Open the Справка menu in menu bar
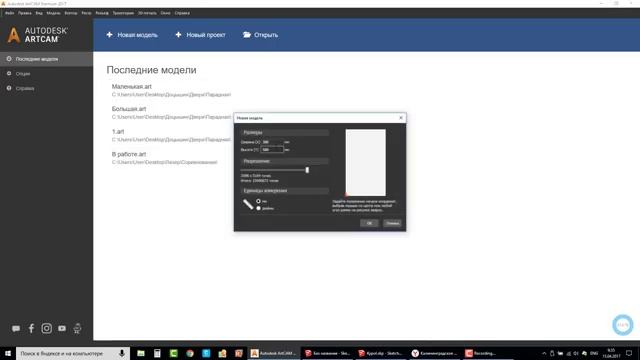The width and height of the screenshot is (640, 360). click(x=182, y=13)
